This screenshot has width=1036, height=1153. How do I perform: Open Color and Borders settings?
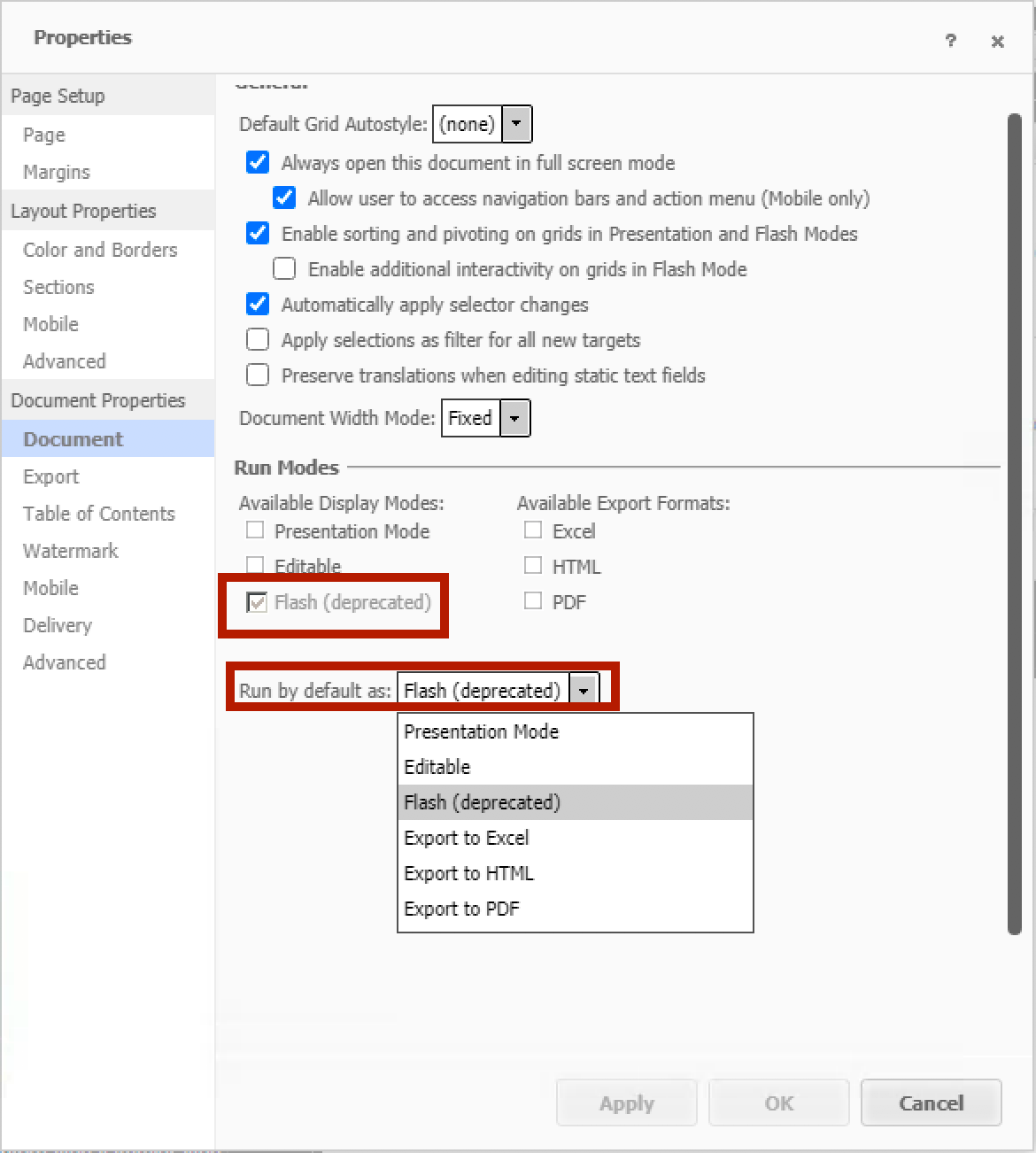tap(100, 250)
